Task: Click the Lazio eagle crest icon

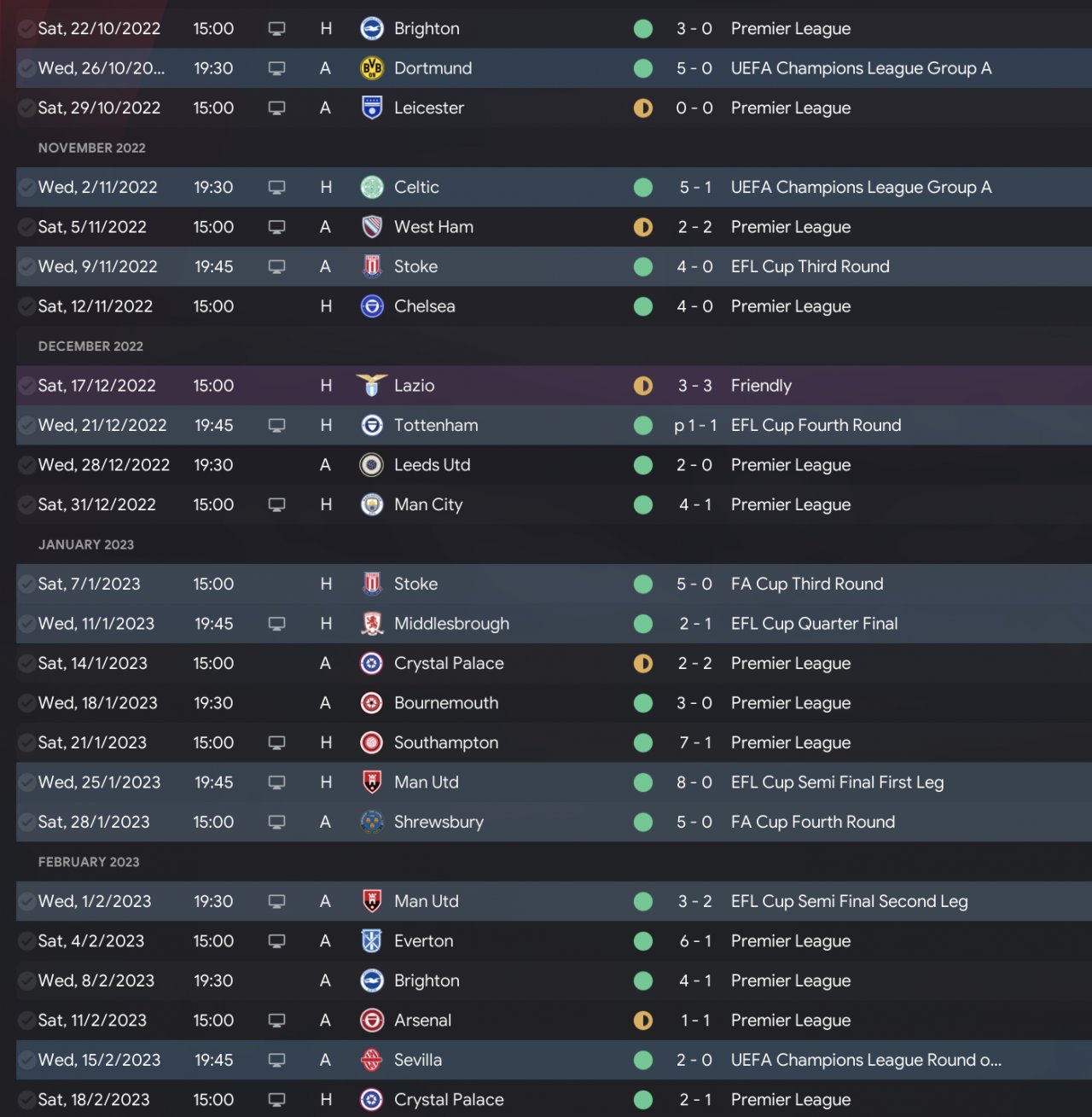Action: [x=372, y=386]
